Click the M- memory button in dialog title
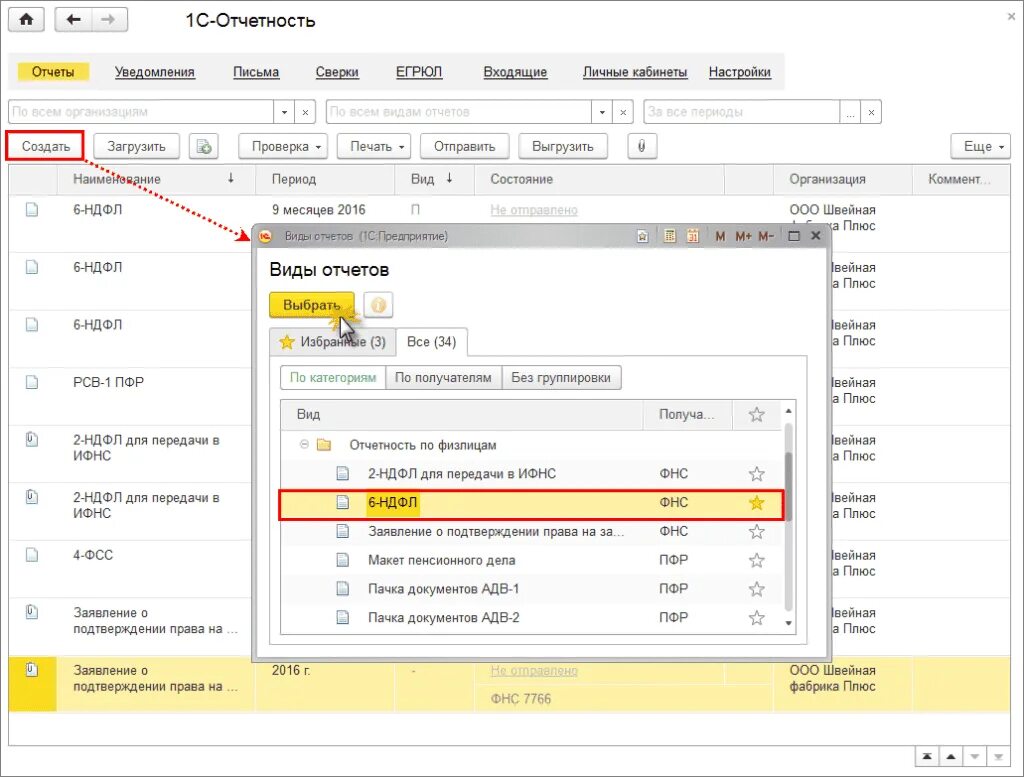The image size is (1024, 777). [765, 236]
